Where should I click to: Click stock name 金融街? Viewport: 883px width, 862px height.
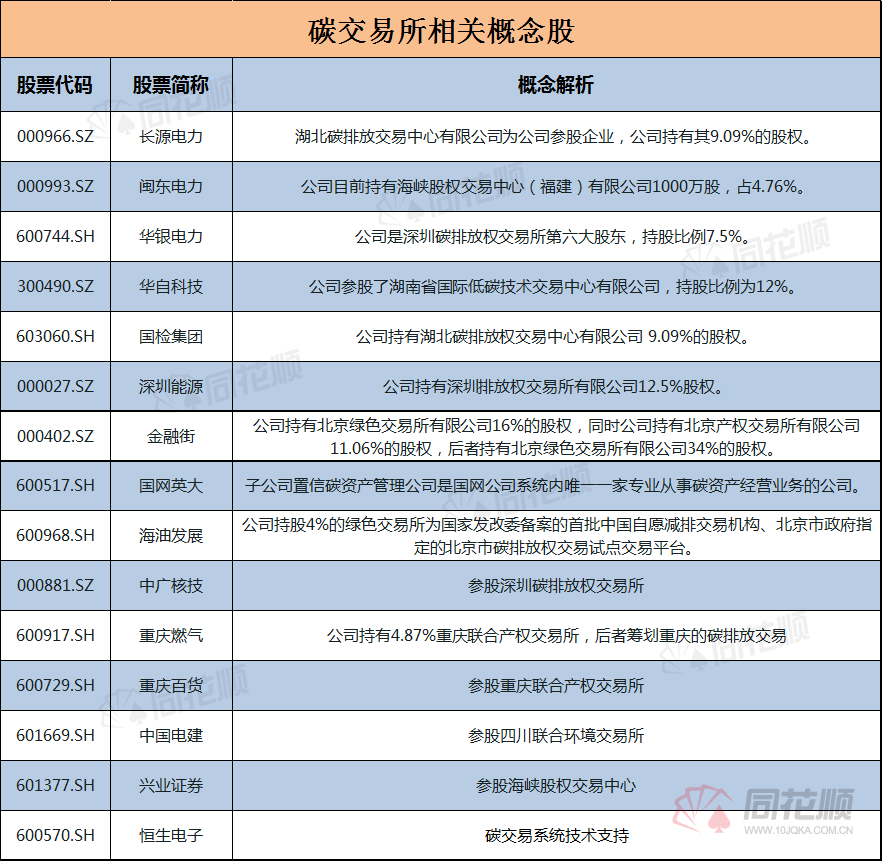tap(171, 436)
